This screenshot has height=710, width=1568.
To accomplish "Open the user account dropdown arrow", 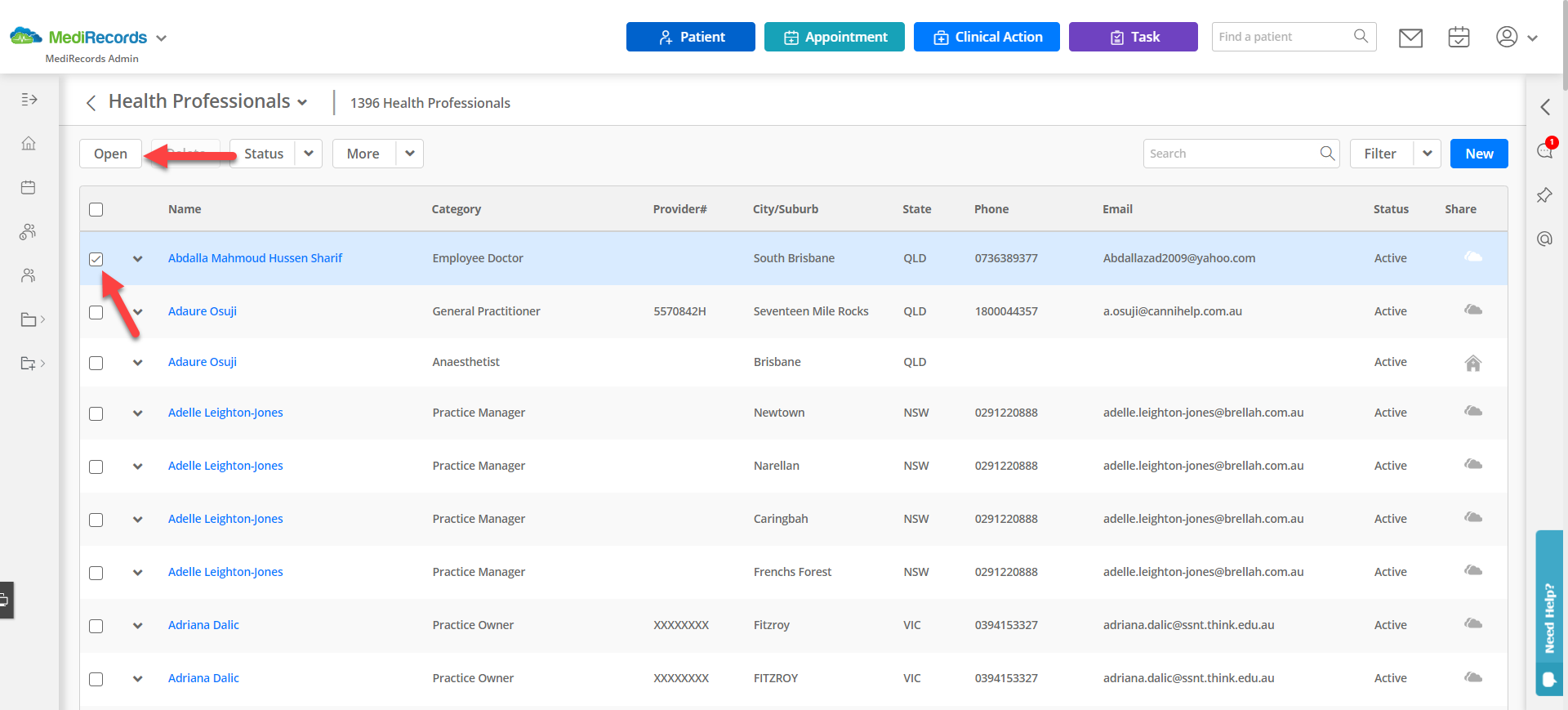I will tap(1532, 38).
